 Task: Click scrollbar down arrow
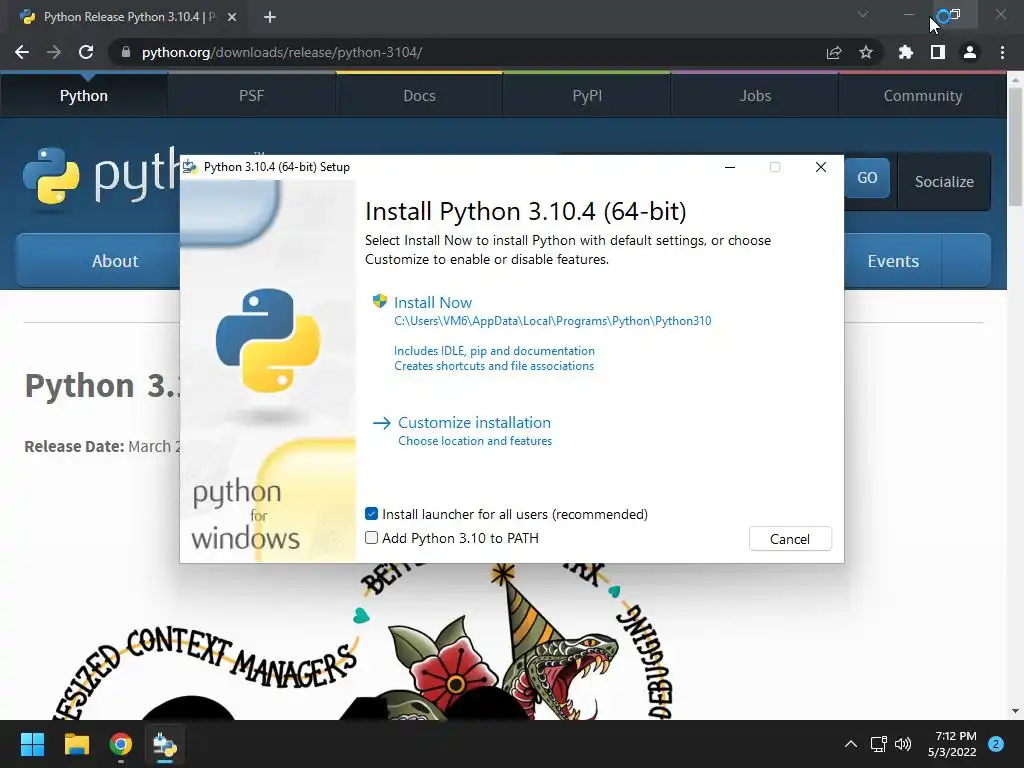(x=1015, y=711)
